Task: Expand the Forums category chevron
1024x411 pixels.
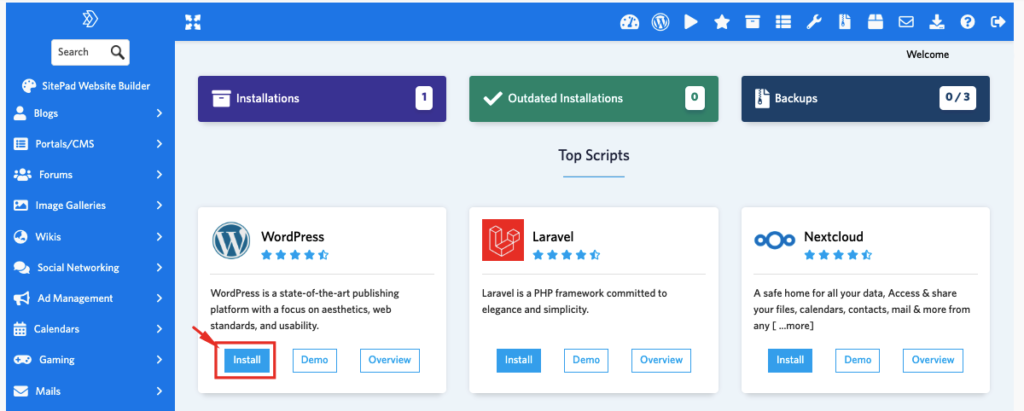Action: [159, 174]
